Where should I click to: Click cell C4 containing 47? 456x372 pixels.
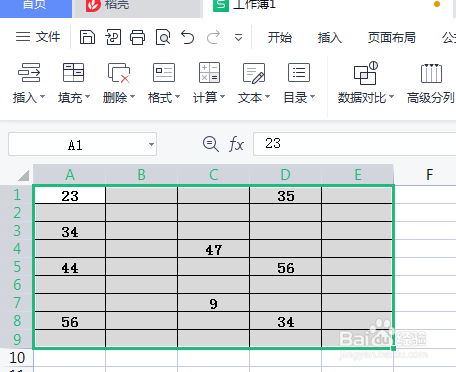coord(214,249)
